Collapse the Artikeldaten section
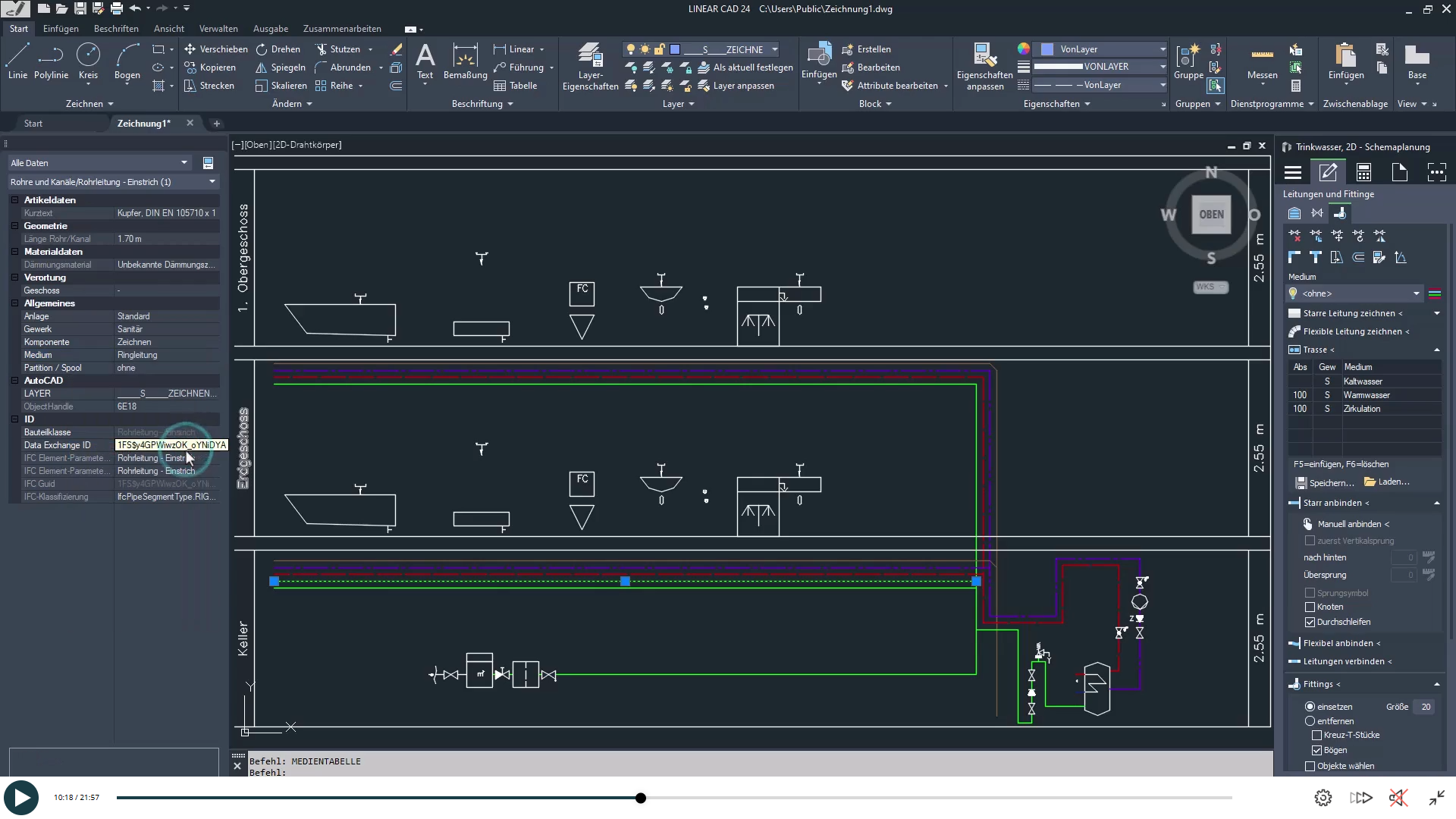Screen dimensions: 1456x819 coord(14,200)
